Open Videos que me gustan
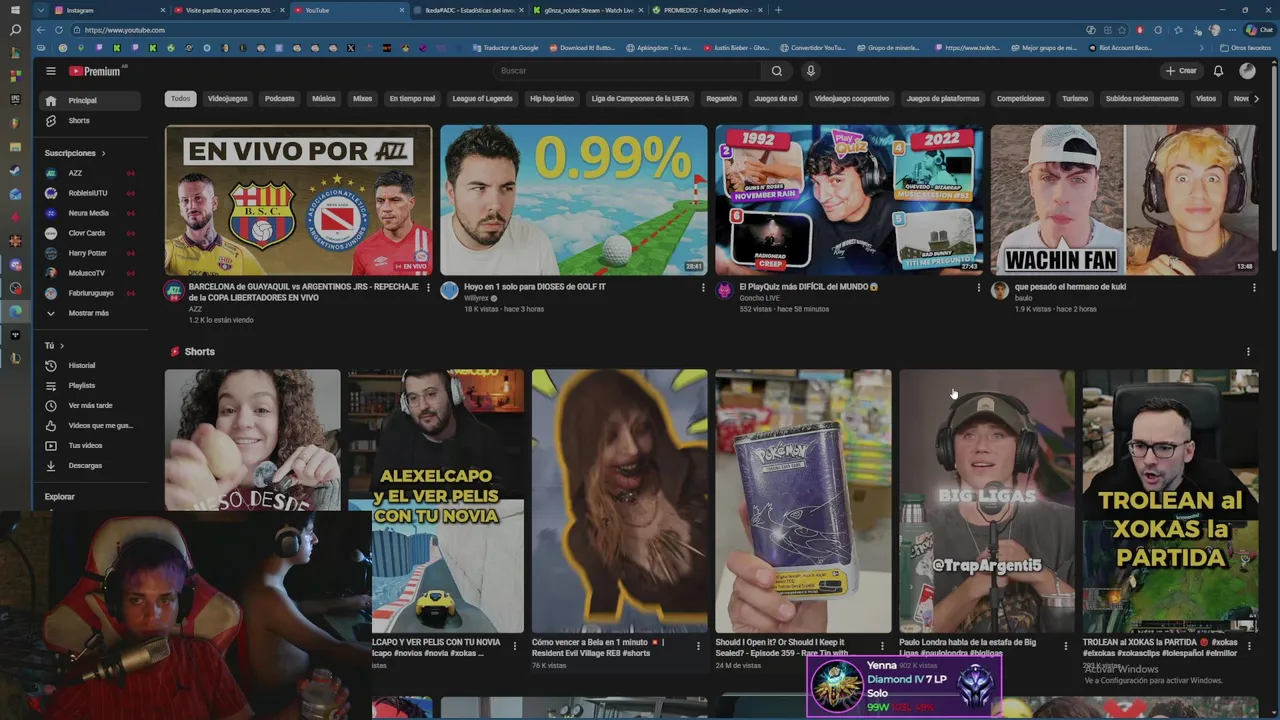 [x=89, y=425]
